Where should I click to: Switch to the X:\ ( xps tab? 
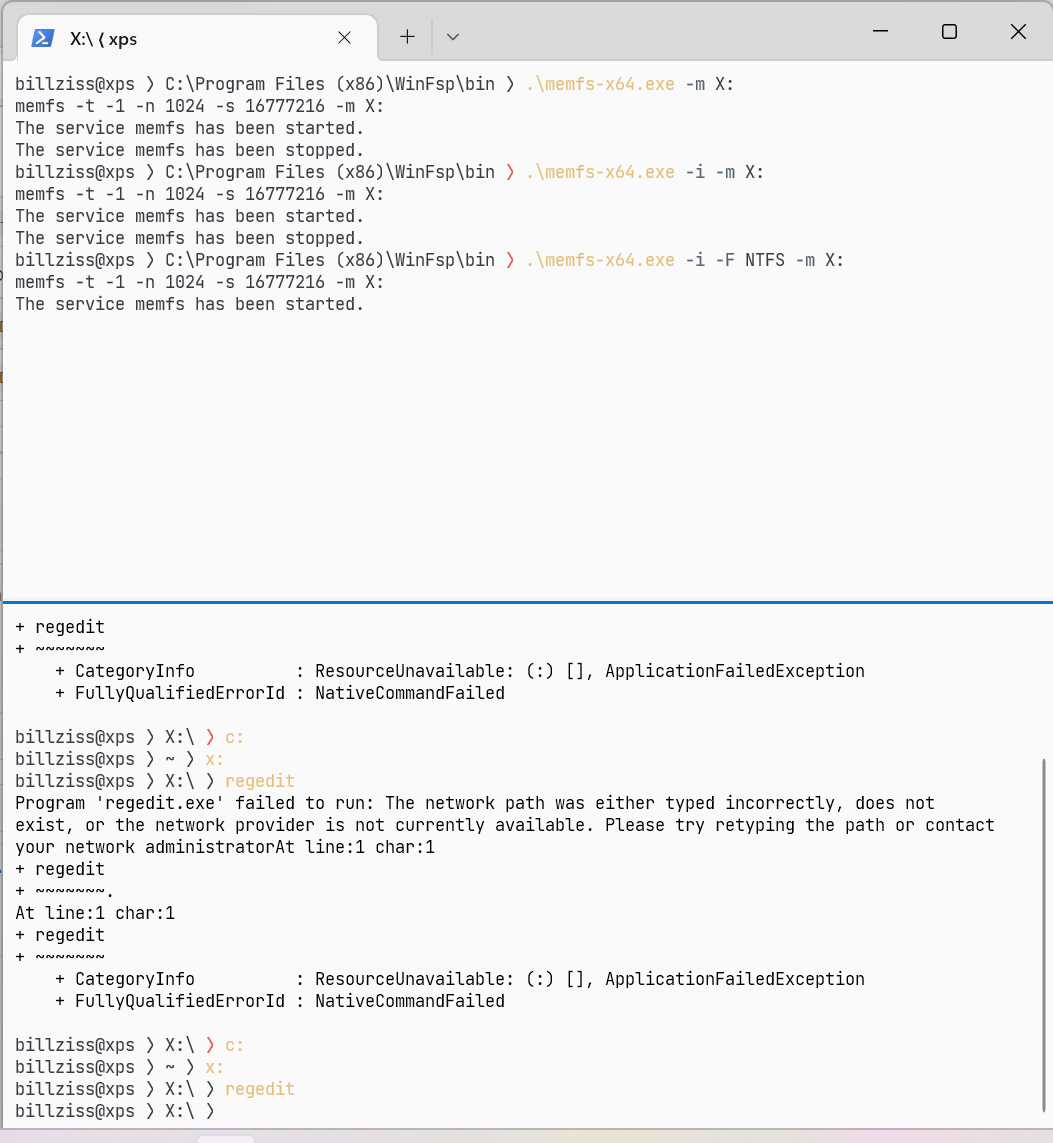click(180, 37)
